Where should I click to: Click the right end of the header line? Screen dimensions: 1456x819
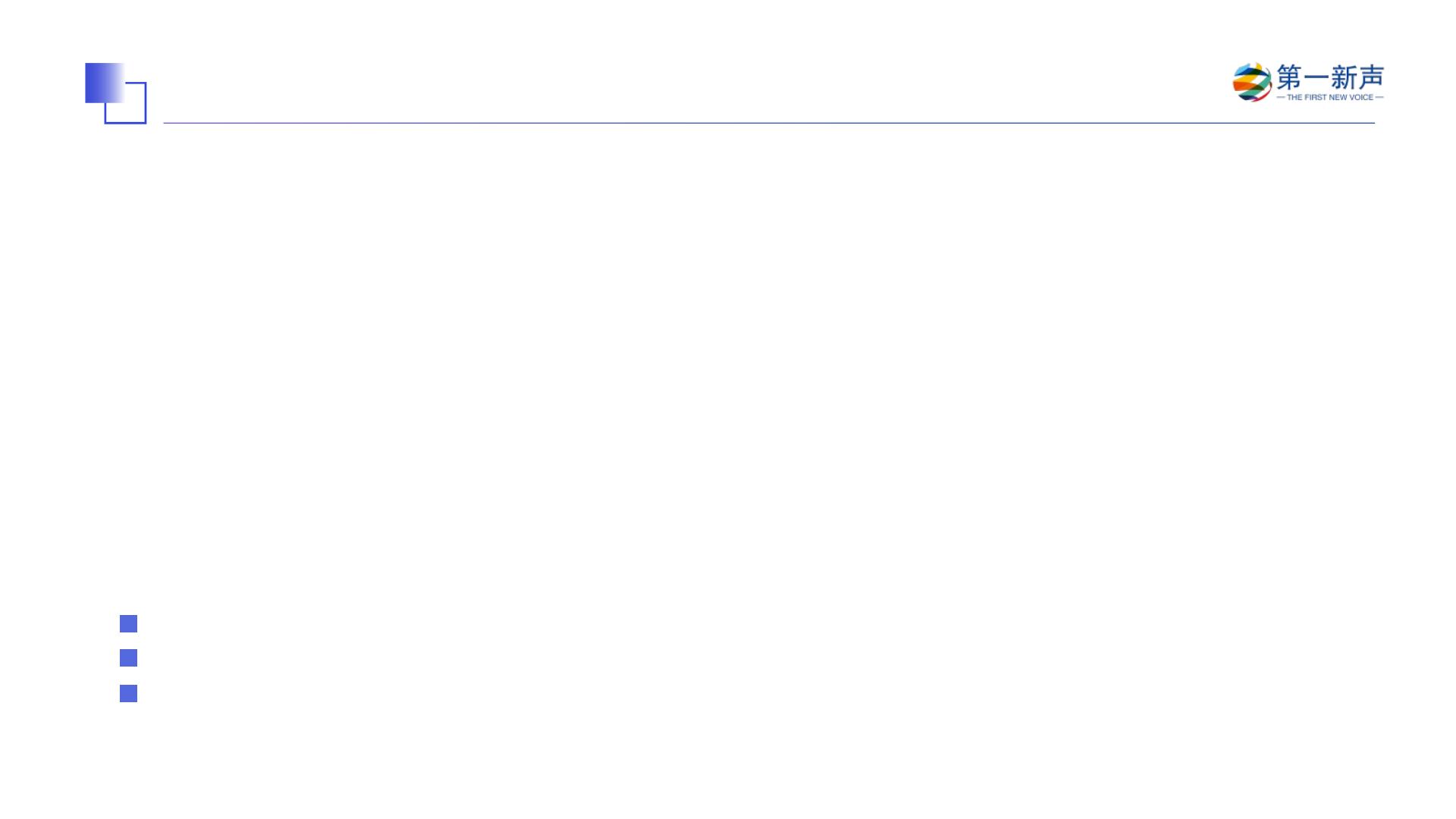click(x=1373, y=123)
